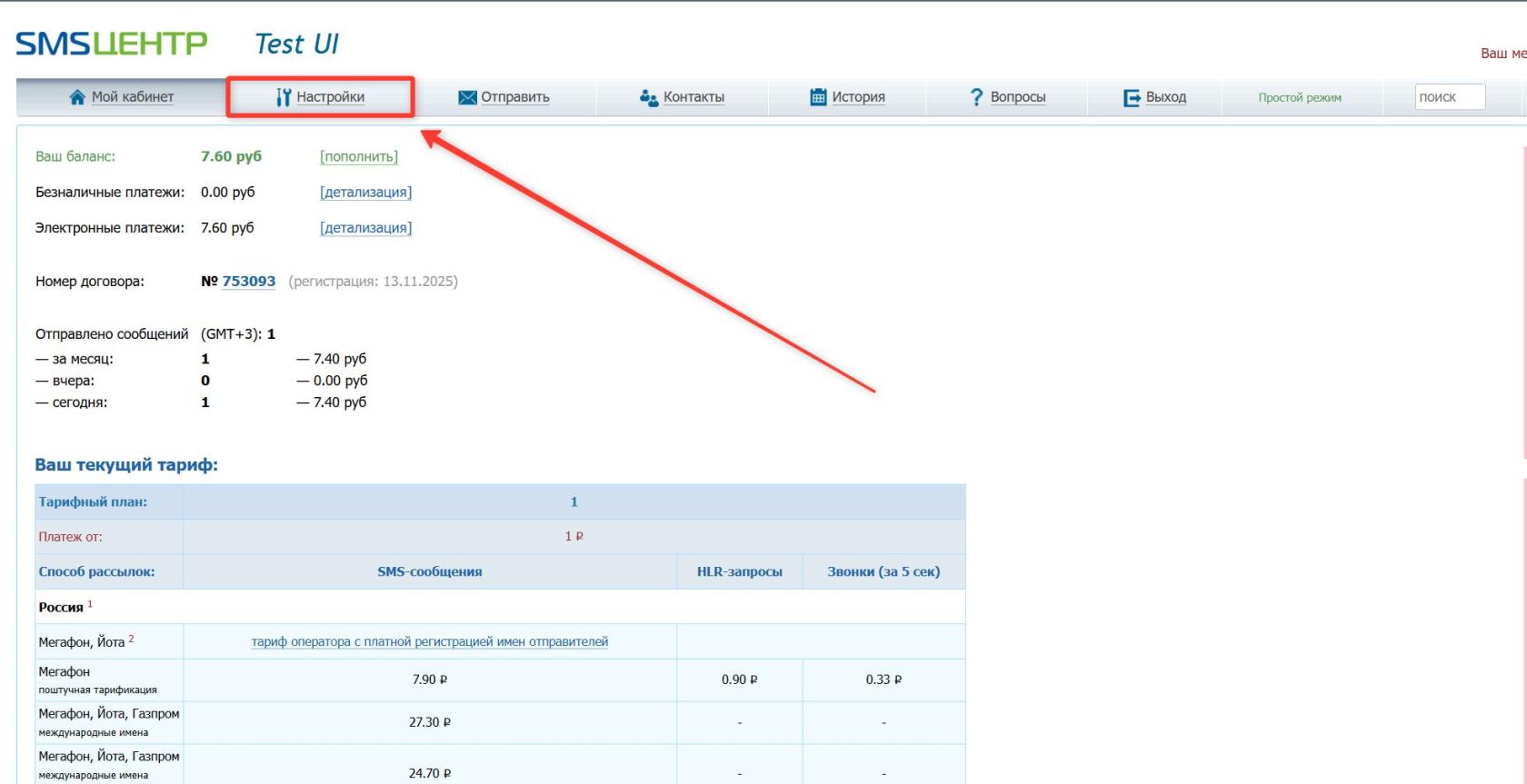Image resolution: width=1527 pixels, height=784 pixels.
Task: Click the SMS Центр logo
Action: [x=112, y=44]
